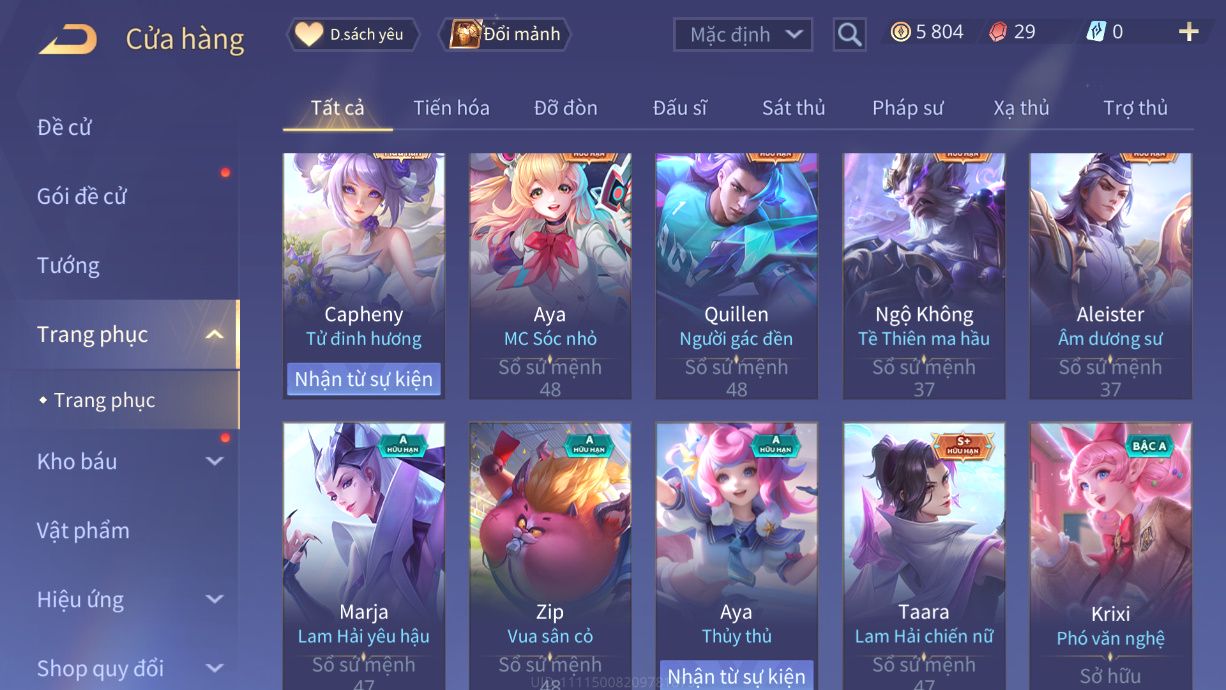Tap the gold coin icon
Screen dimensions: 1226x690
(x=900, y=32)
